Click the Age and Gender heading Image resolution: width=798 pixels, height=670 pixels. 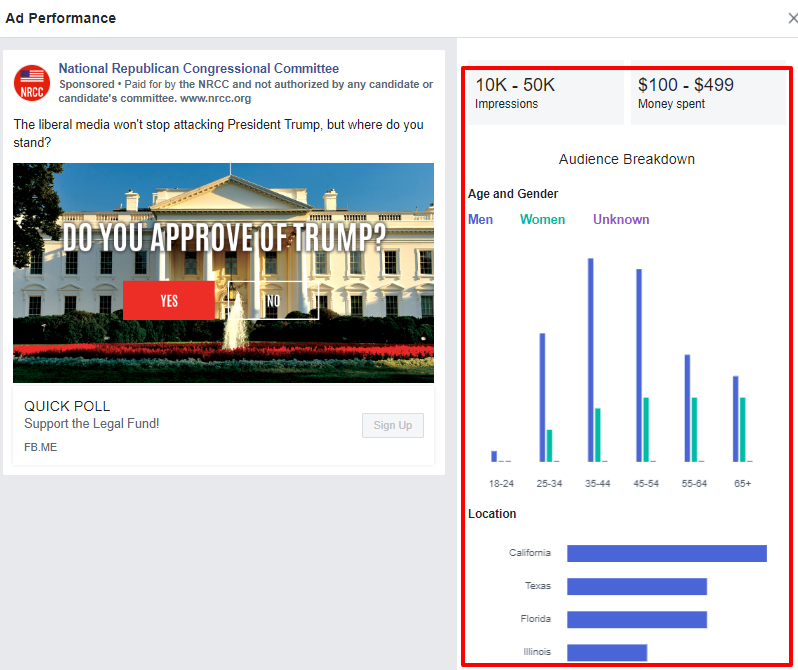[513, 194]
